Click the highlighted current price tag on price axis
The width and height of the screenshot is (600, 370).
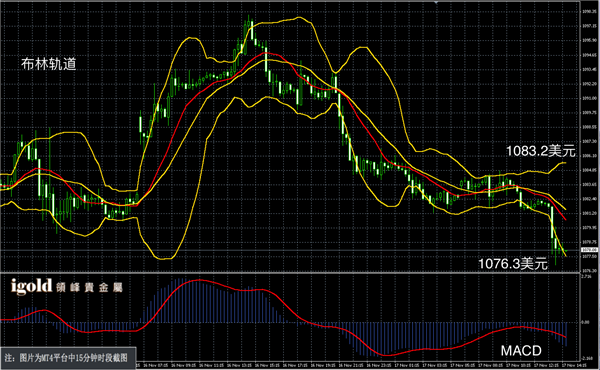coord(590,250)
